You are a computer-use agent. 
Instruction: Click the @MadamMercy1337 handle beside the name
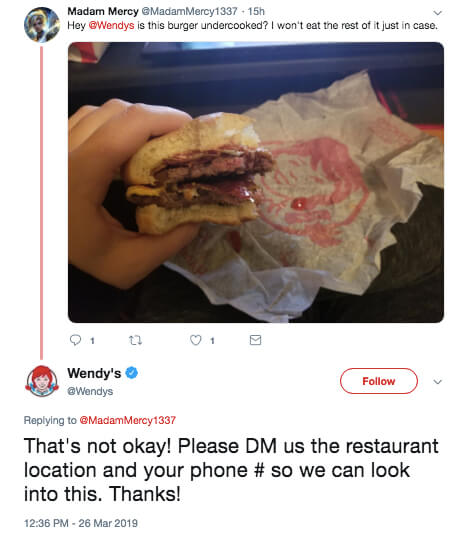point(189,11)
